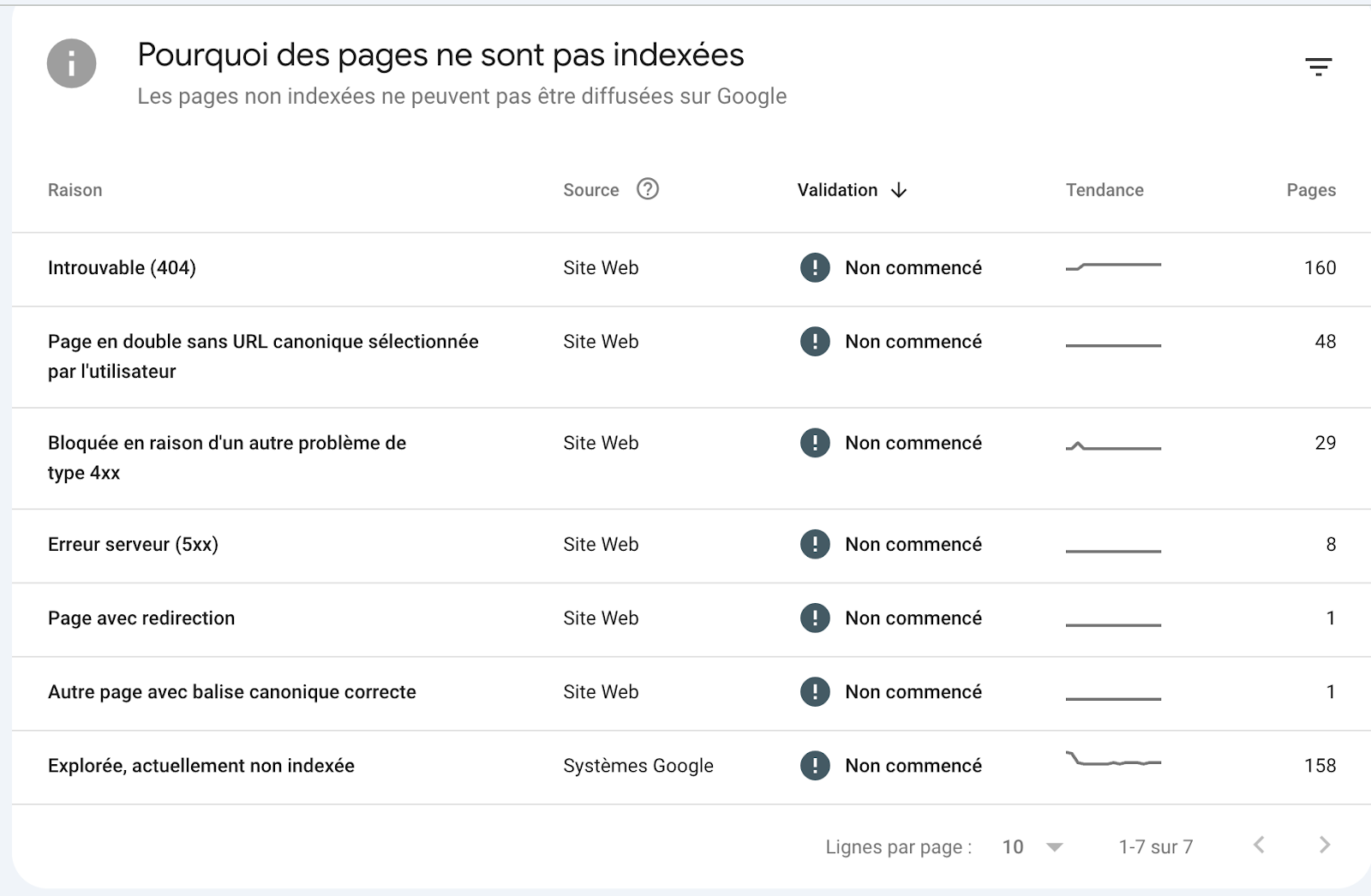1371x896 pixels.
Task: Open the Source column help icon
Action: (x=649, y=189)
